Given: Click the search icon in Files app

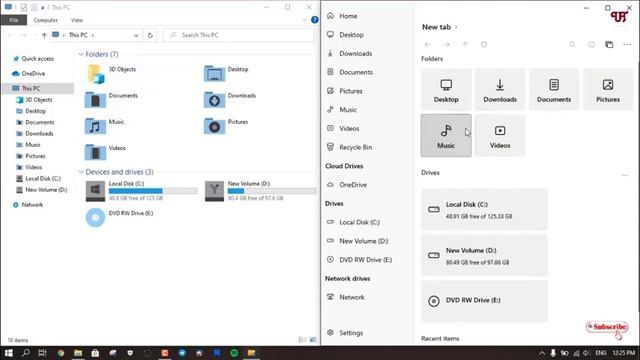Looking at the screenshot, I should coord(572,44).
